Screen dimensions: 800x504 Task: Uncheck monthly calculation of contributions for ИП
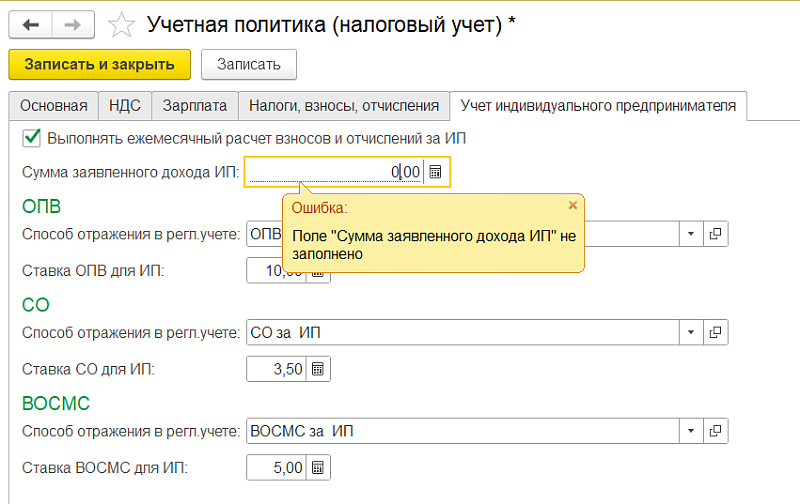[x=31, y=138]
